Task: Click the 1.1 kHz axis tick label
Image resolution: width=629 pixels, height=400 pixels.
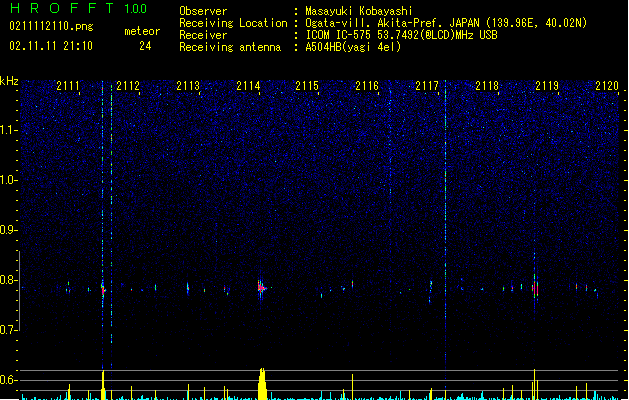Action: (x=8, y=130)
